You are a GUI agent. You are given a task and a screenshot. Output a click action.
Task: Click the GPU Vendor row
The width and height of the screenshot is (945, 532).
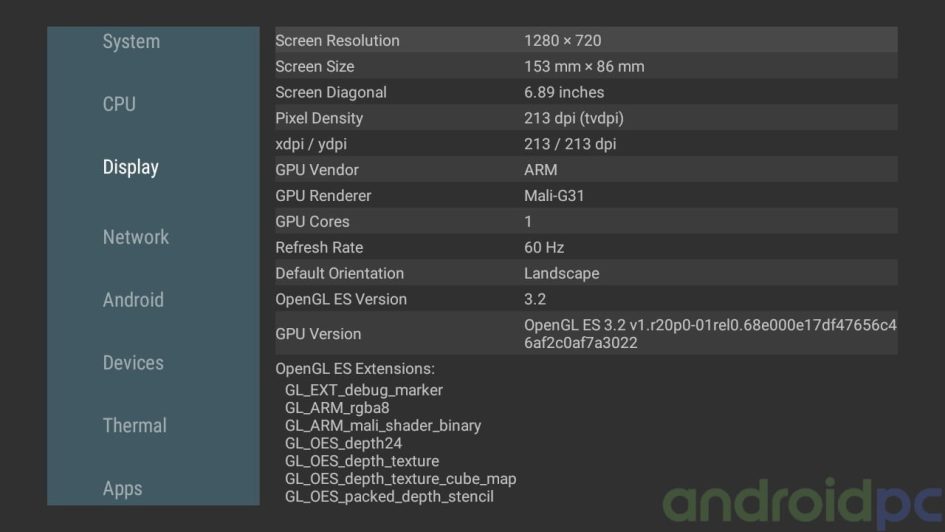click(586, 170)
